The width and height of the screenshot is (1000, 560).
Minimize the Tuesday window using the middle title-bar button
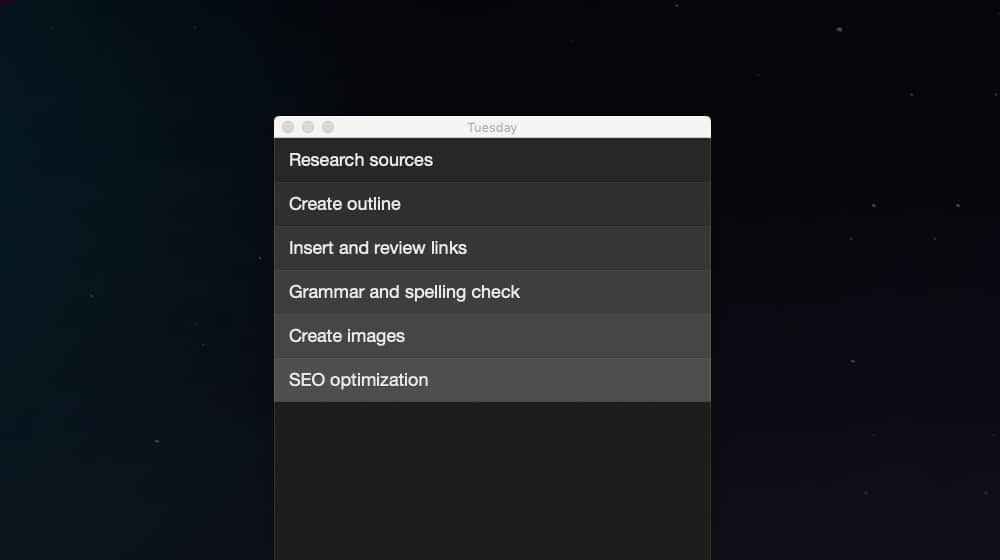point(308,127)
